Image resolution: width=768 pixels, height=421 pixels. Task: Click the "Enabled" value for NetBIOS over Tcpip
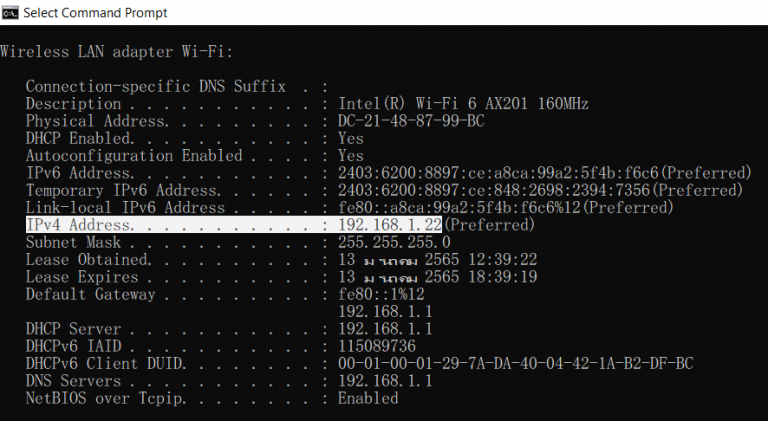(368, 398)
